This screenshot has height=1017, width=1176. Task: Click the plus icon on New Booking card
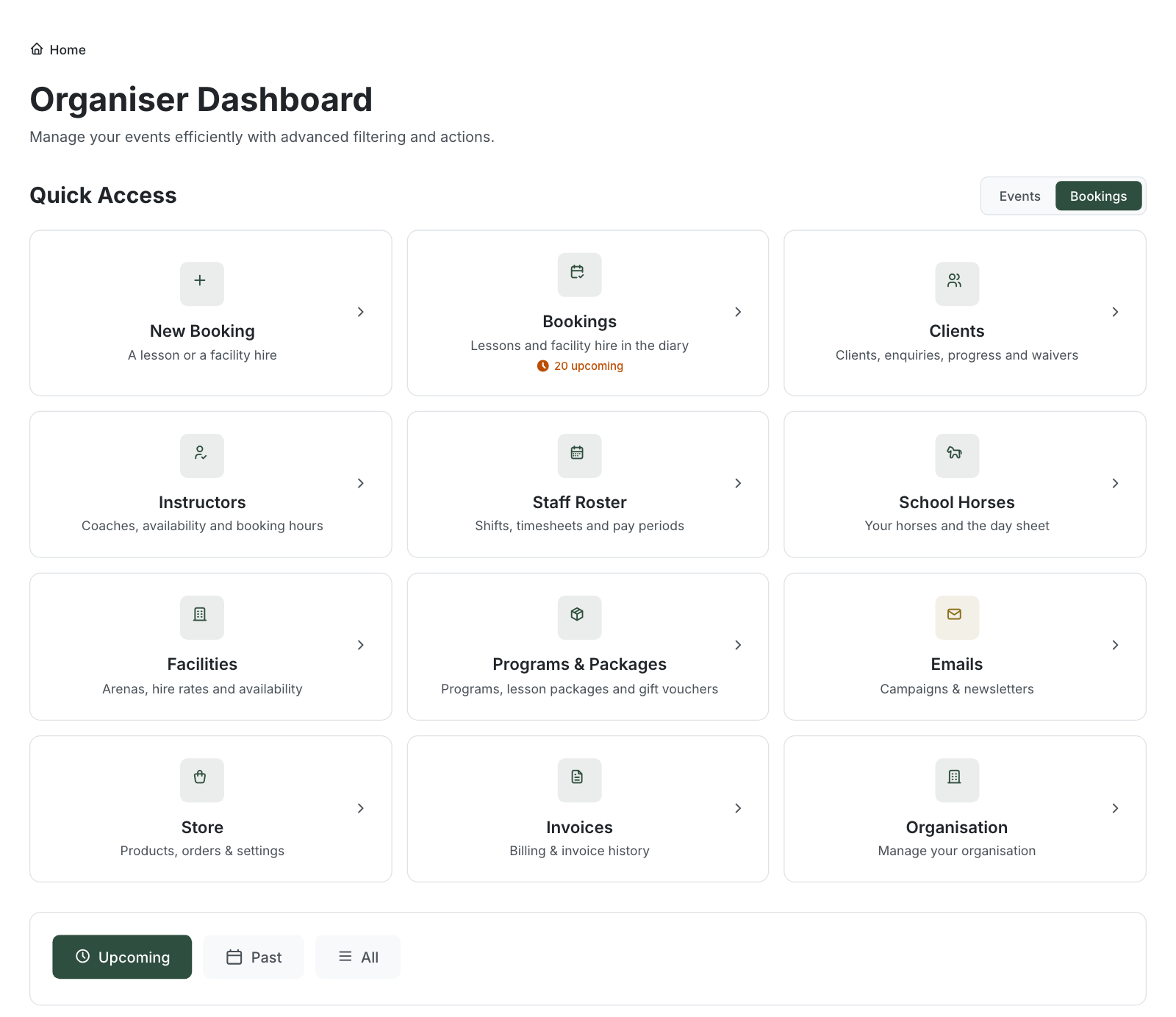point(200,280)
